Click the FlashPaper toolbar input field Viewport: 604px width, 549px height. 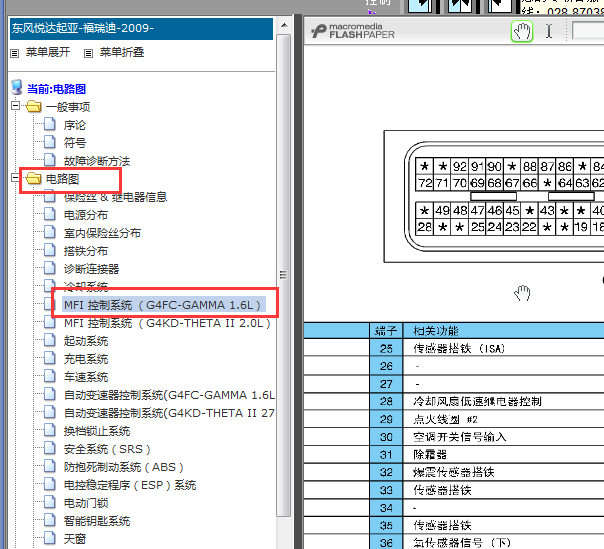point(588,31)
